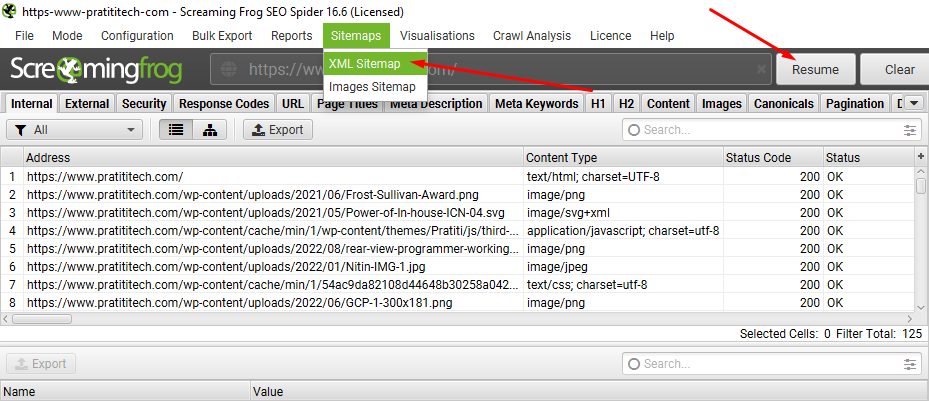929x401 pixels.
Task: Click image/svg+xml content type cell
Action: tap(623, 213)
